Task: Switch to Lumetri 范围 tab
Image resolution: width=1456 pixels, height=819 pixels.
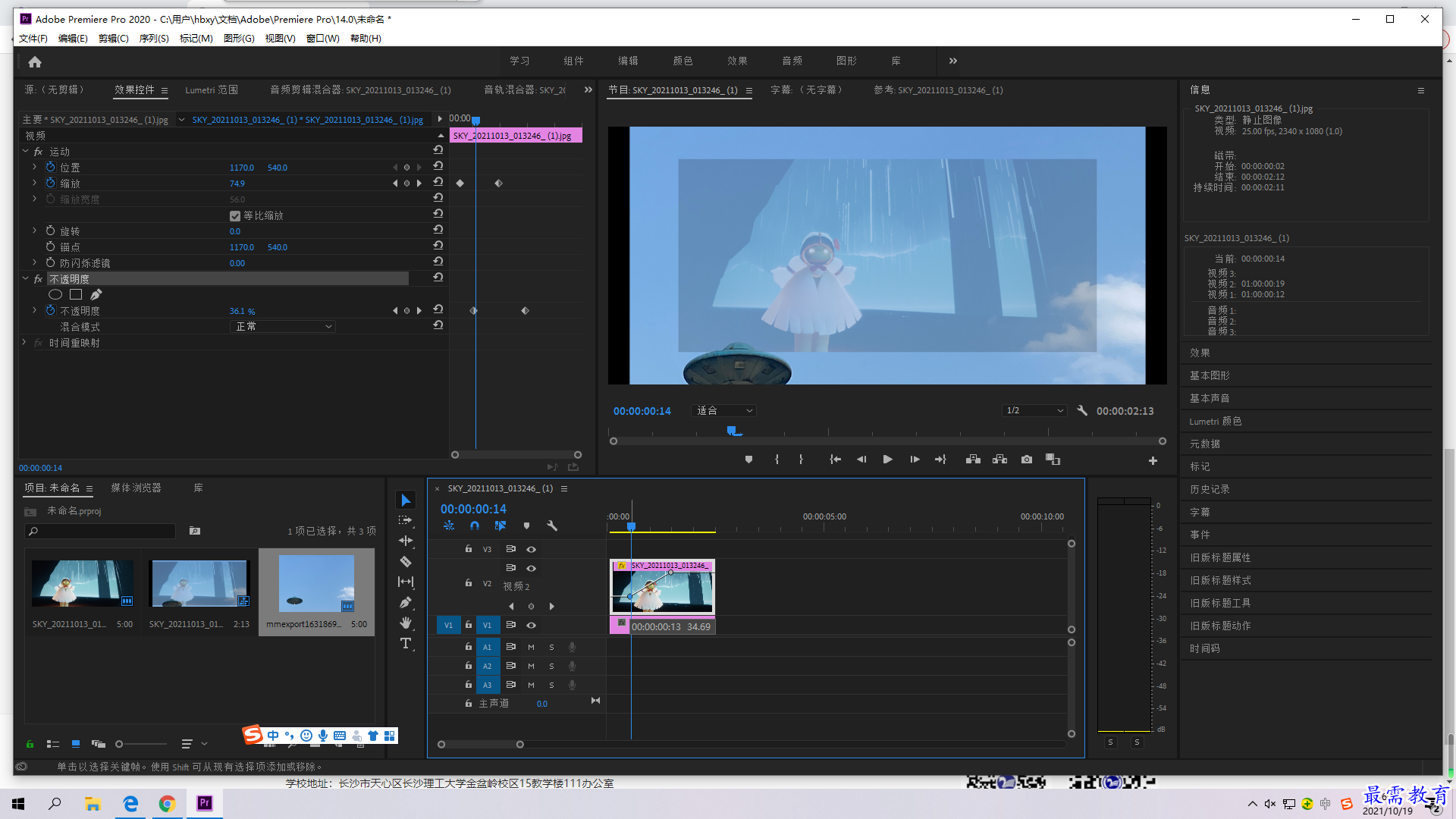Action: 211,90
